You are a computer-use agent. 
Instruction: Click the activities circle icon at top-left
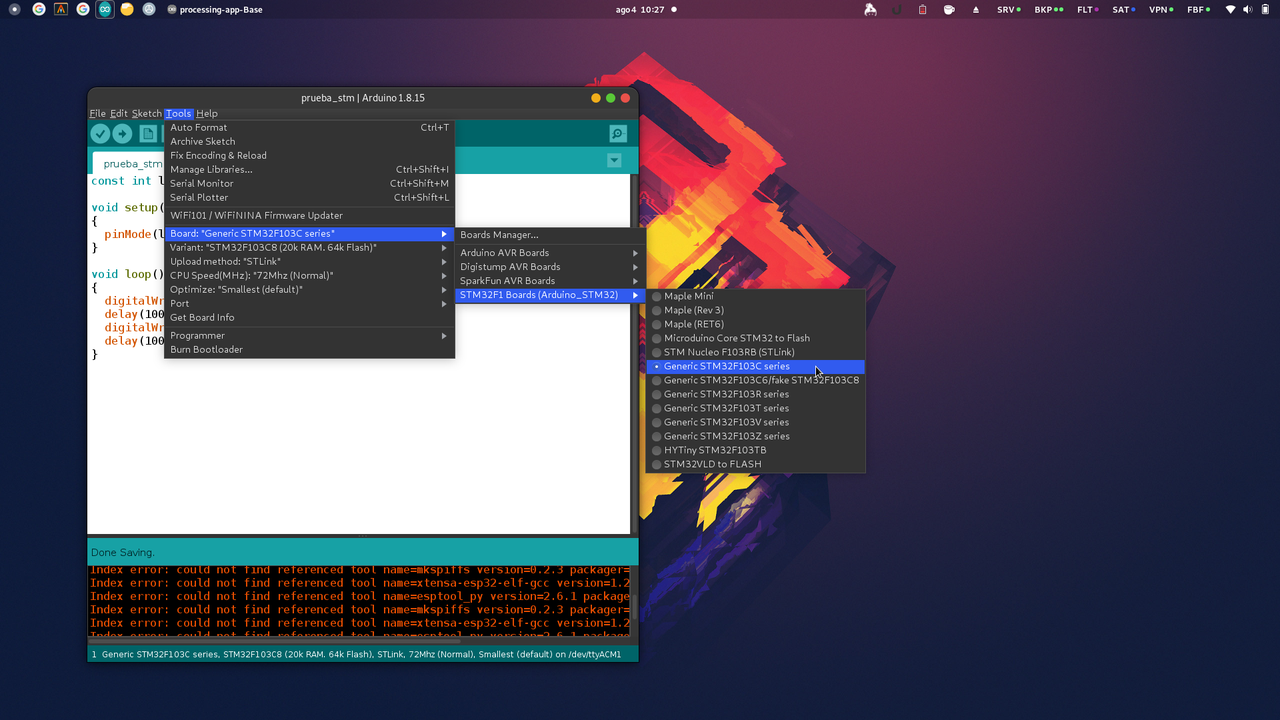(x=14, y=9)
